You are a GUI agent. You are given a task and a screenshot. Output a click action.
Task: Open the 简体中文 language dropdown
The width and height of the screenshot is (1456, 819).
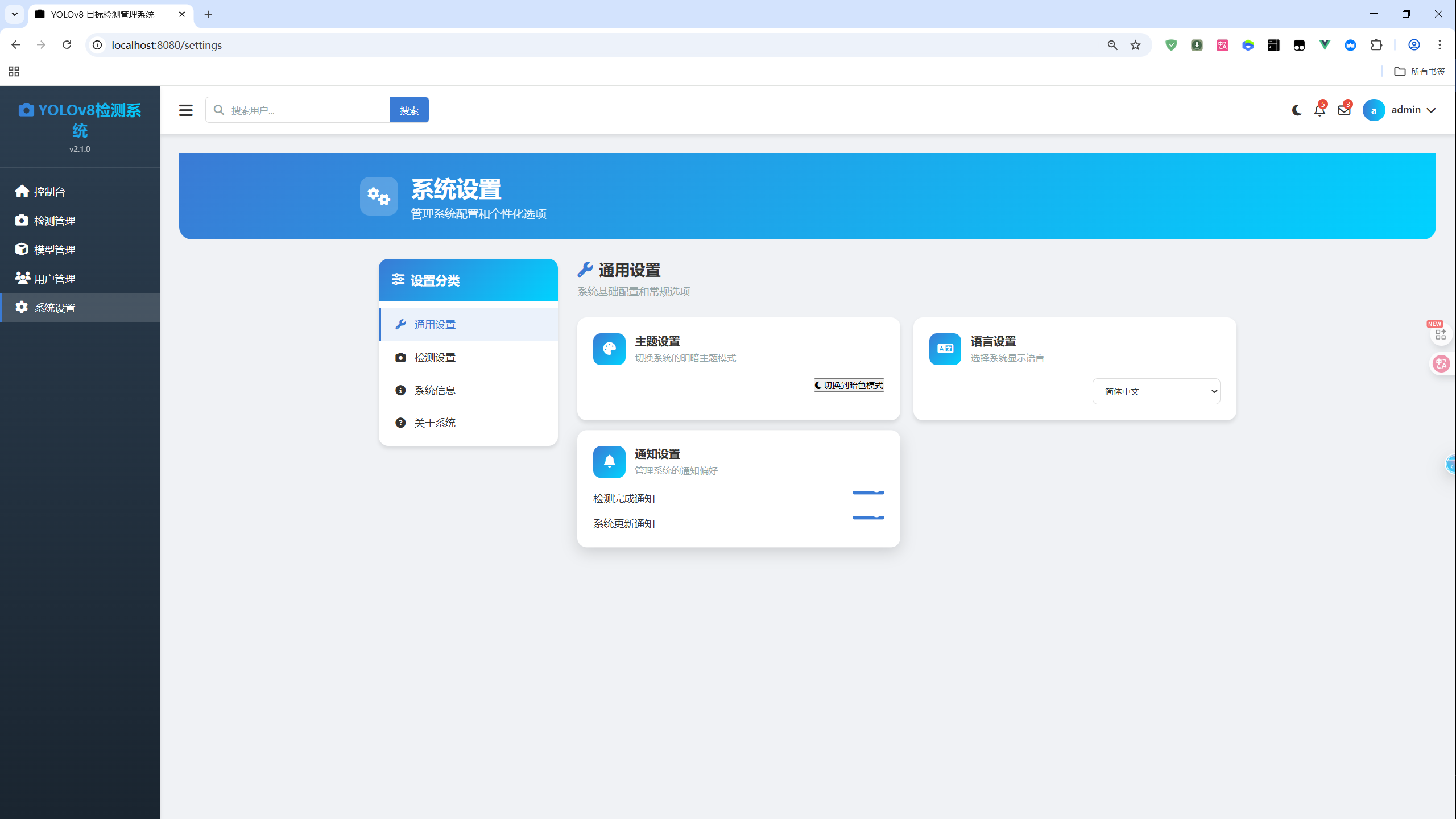[1156, 391]
